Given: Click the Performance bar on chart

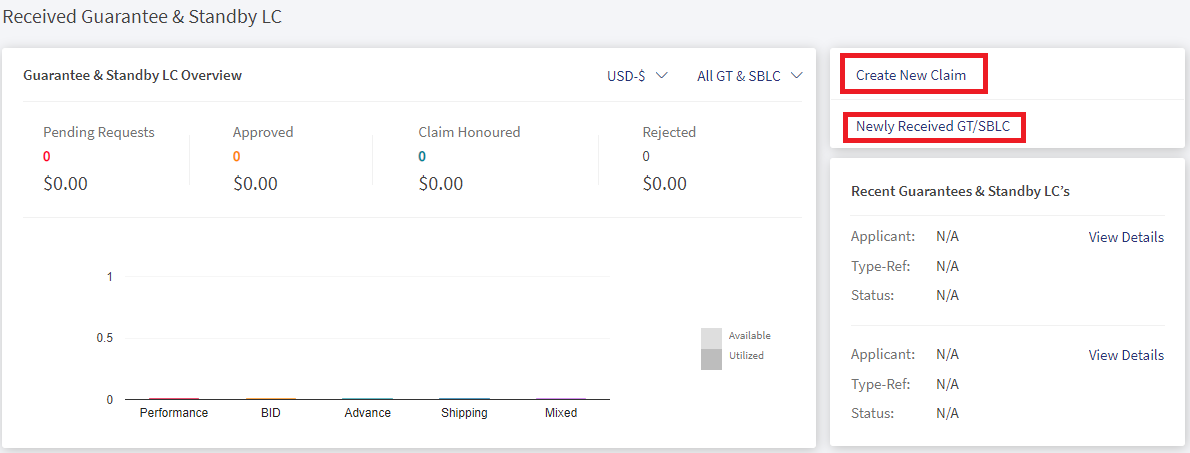Looking at the screenshot, I should click(174, 398).
